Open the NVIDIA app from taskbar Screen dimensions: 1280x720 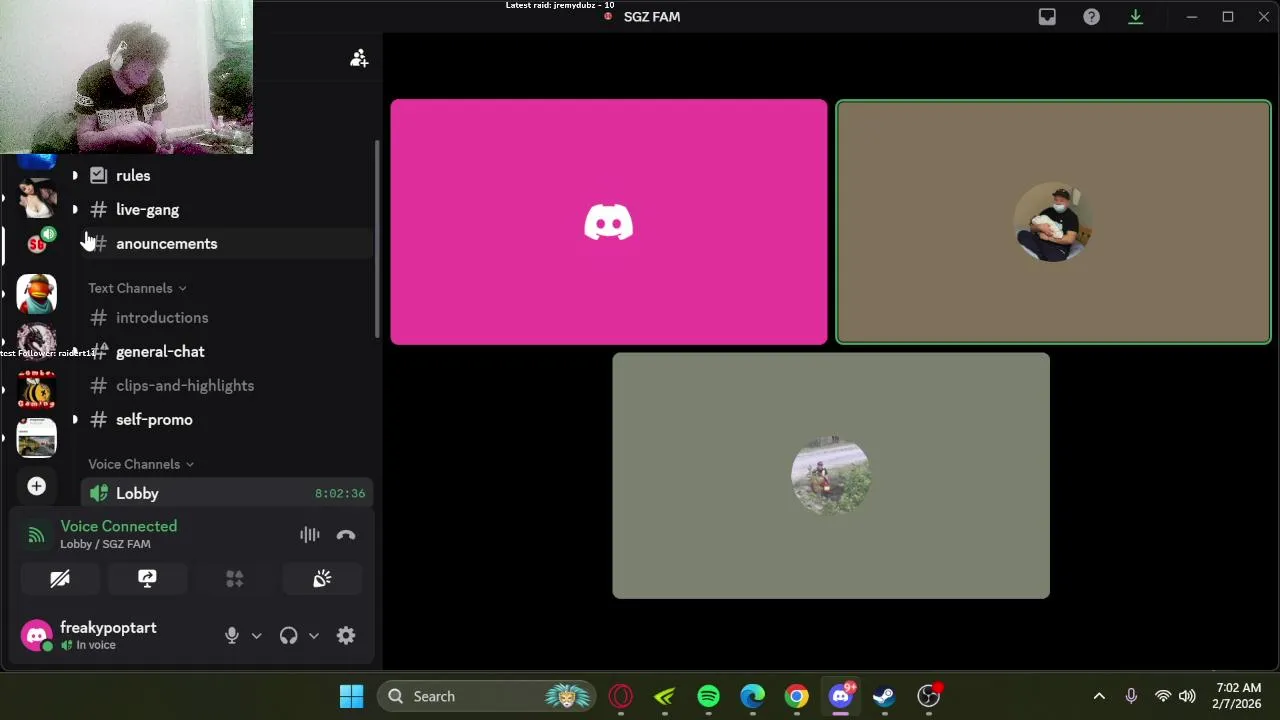coord(665,696)
